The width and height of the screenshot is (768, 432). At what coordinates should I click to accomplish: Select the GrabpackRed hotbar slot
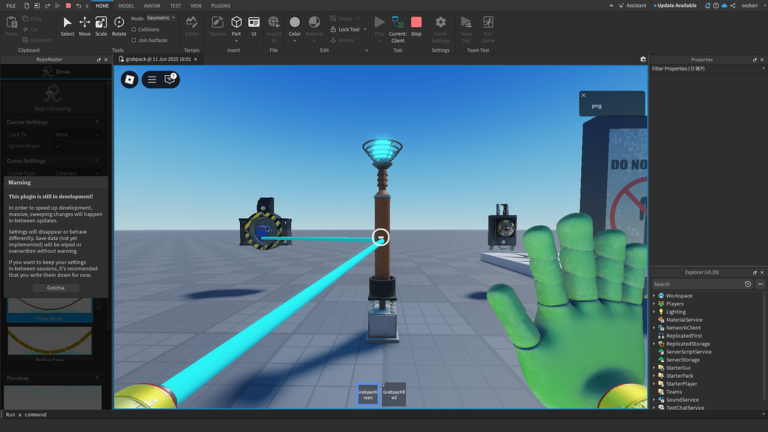[394, 395]
